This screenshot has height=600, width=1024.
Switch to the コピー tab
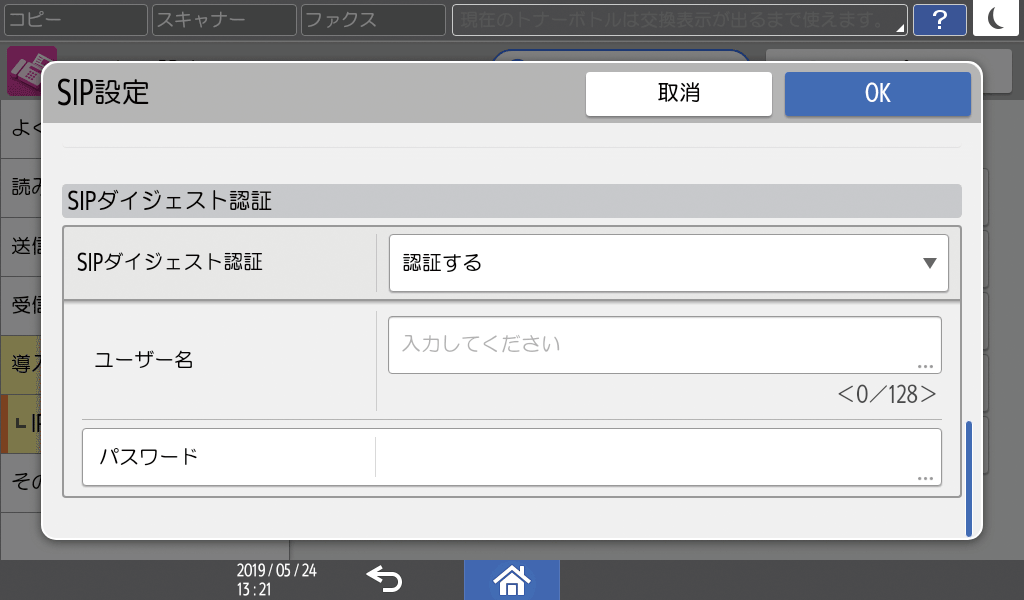(75, 20)
